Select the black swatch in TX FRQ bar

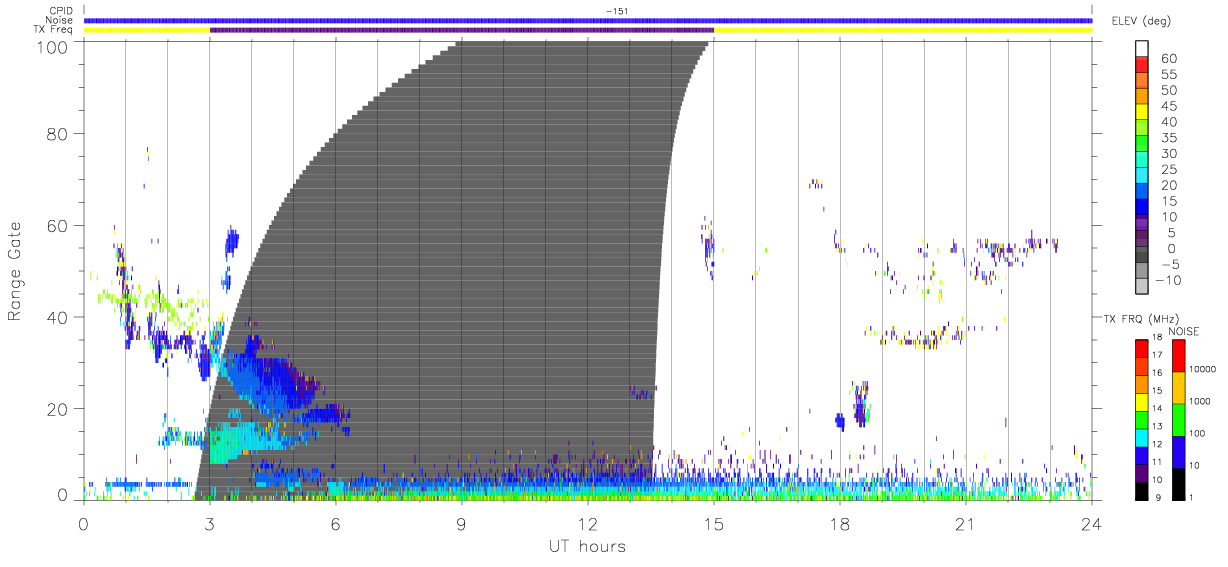coord(1142,489)
